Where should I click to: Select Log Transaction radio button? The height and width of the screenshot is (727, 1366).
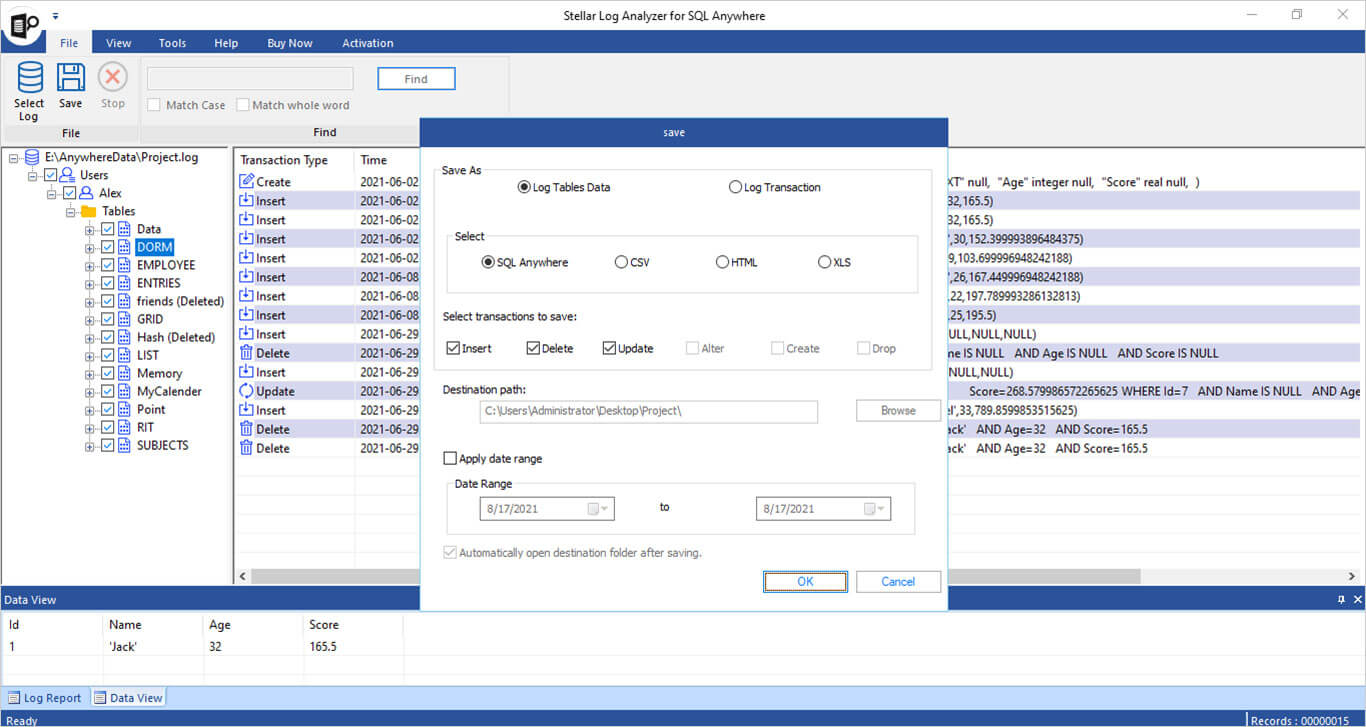(x=735, y=187)
